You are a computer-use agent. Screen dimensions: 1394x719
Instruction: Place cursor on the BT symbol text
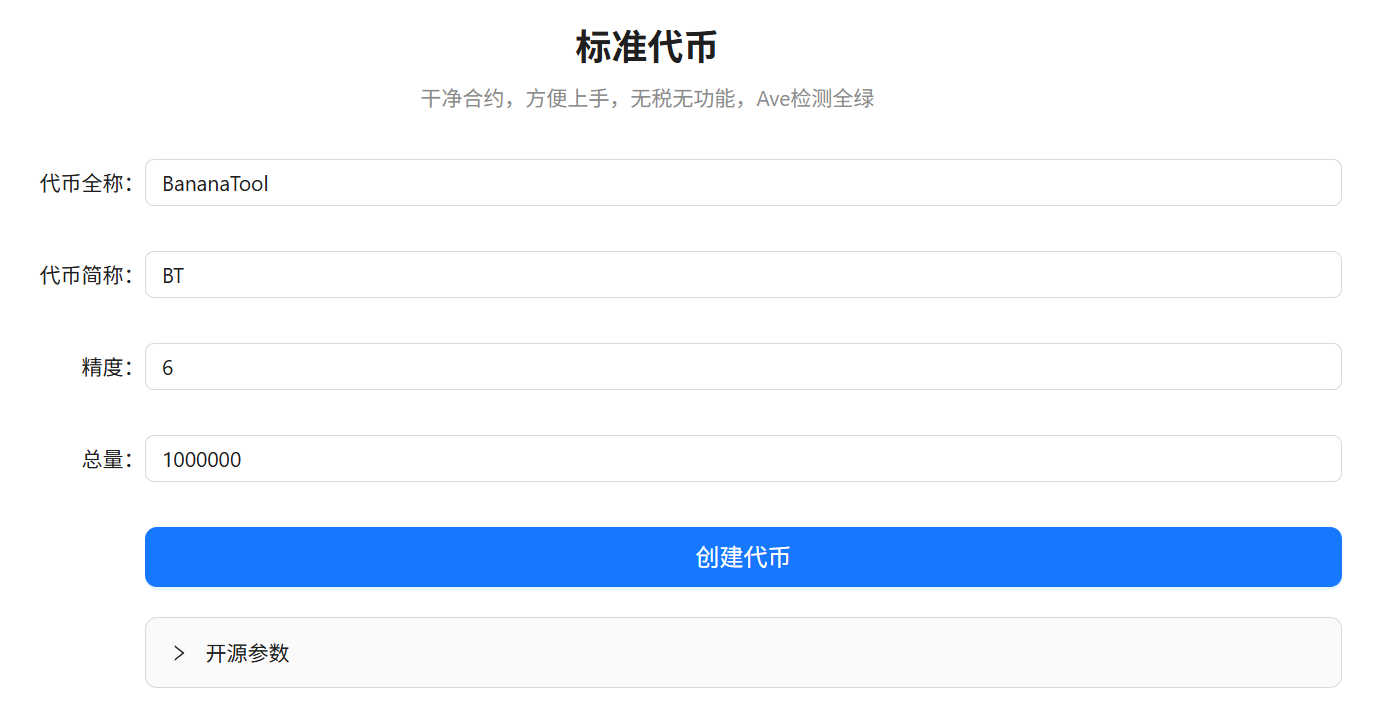[x=173, y=276]
